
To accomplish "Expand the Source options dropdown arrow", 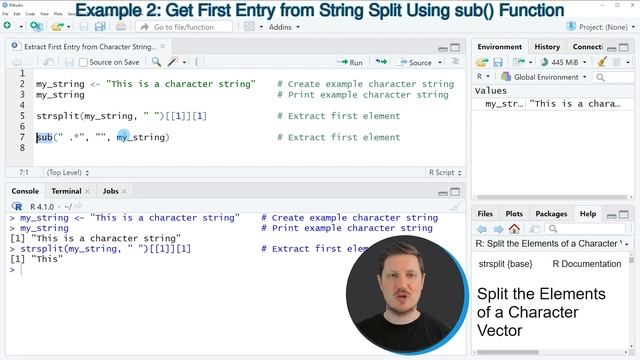I will click(x=440, y=62).
